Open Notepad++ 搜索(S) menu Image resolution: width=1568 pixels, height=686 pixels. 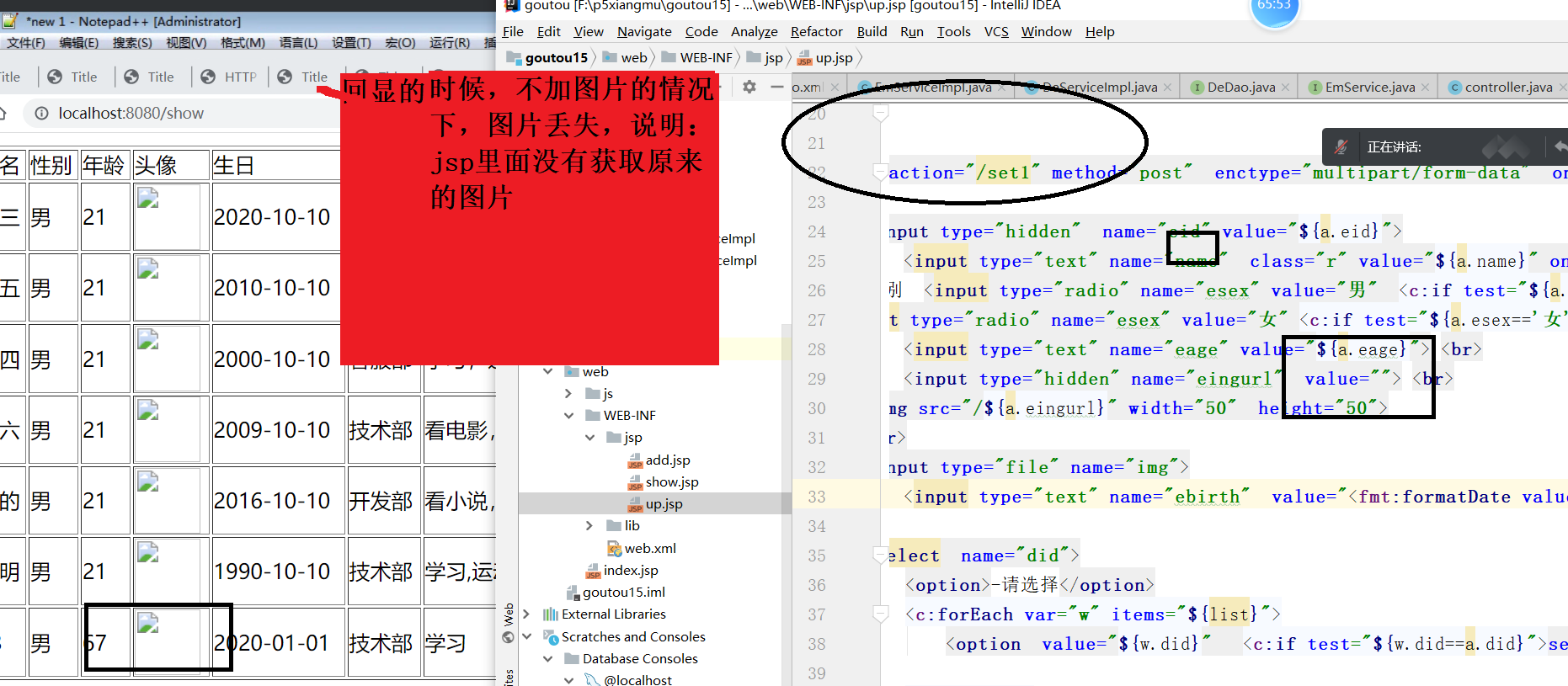click(x=132, y=43)
